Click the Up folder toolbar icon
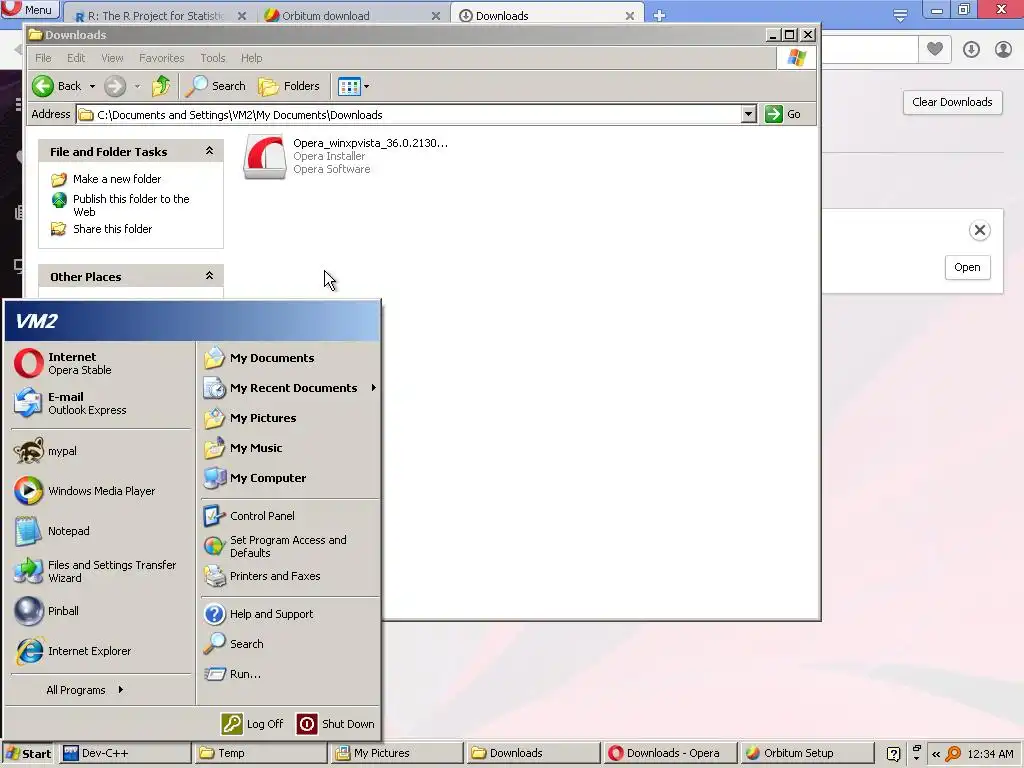 pyautogui.click(x=161, y=86)
